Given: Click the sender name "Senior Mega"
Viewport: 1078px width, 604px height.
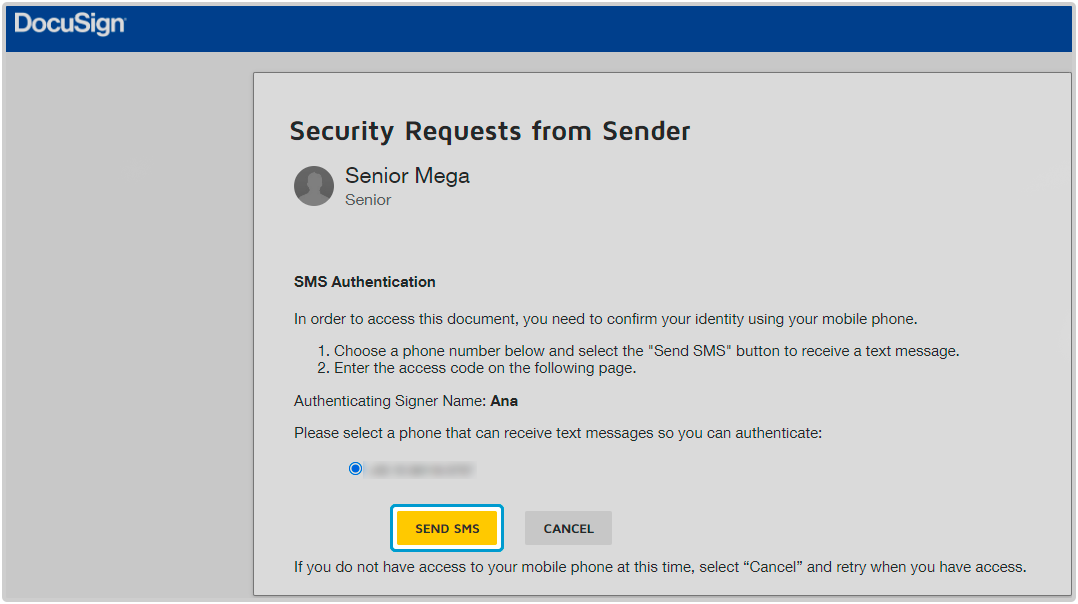Looking at the screenshot, I should (x=407, y=176).
